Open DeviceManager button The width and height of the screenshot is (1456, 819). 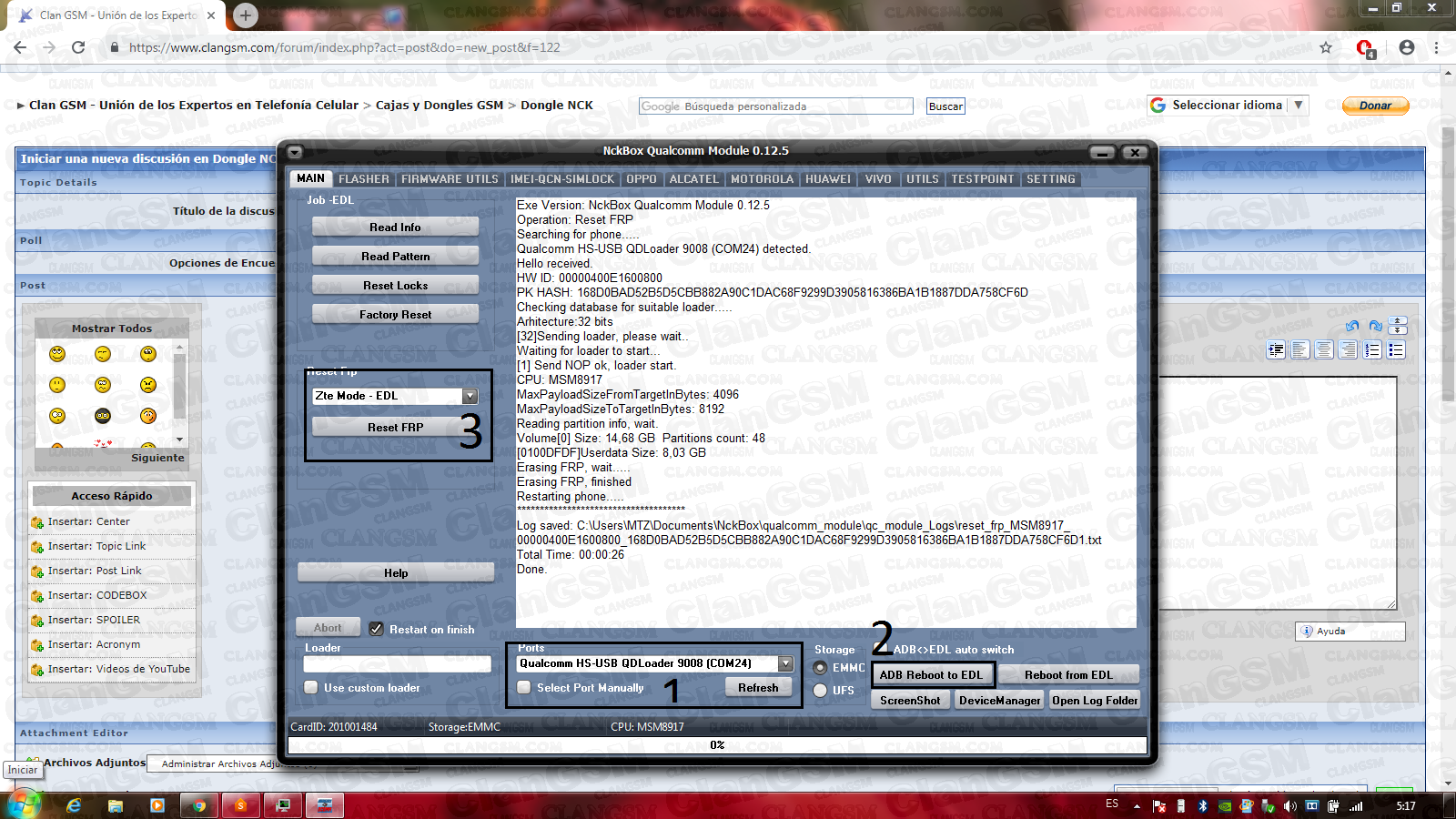[x=999, y=701]
